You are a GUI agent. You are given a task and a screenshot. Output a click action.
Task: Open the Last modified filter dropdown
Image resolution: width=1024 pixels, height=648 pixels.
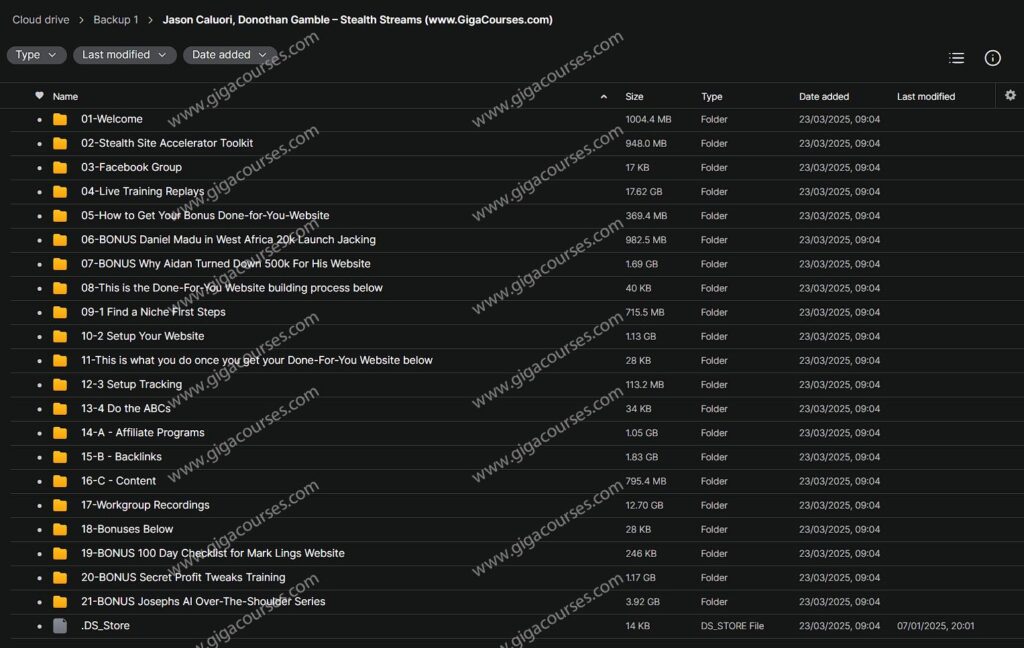[124, 55]
